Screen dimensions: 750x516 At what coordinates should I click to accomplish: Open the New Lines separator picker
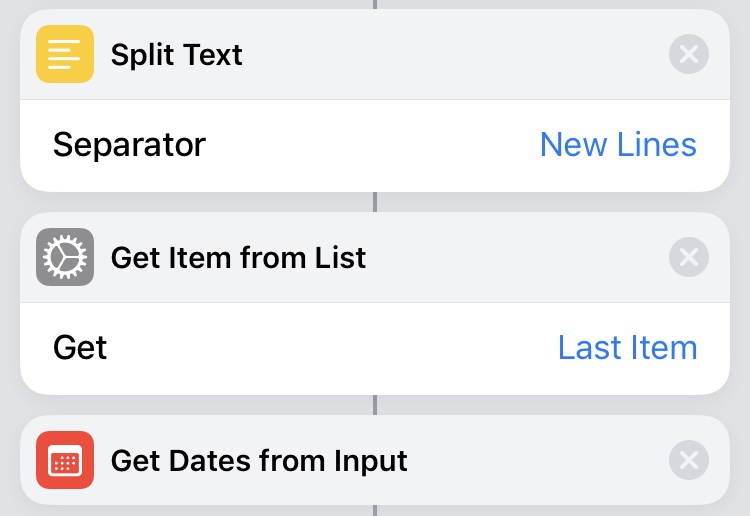pyautogui.click(x=618, y=144)
